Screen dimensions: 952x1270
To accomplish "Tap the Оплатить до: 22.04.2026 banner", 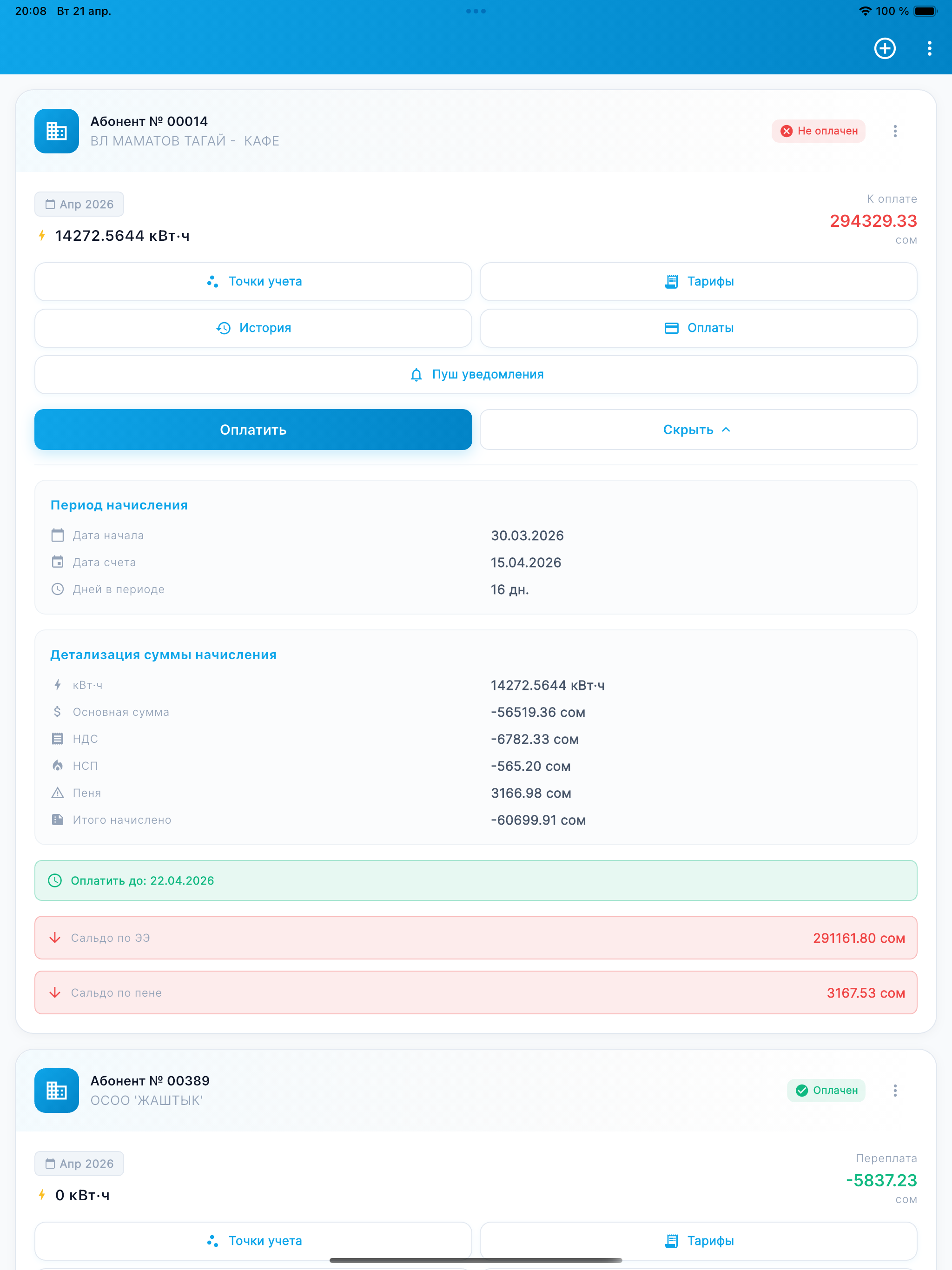I will [476, 881].
